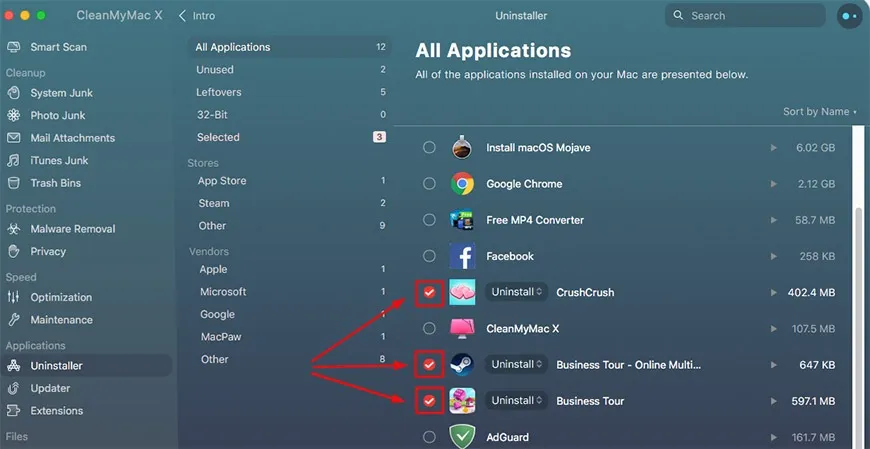Click the Smart Scan monitor icon
The image size is (870, 449).
(14, 47)
